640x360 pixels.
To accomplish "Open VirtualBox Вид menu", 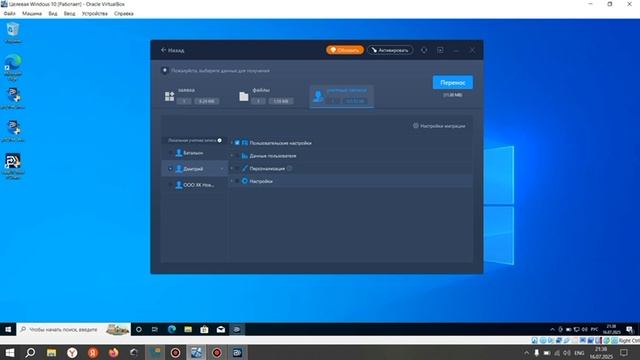I will (x=53, y=13).
